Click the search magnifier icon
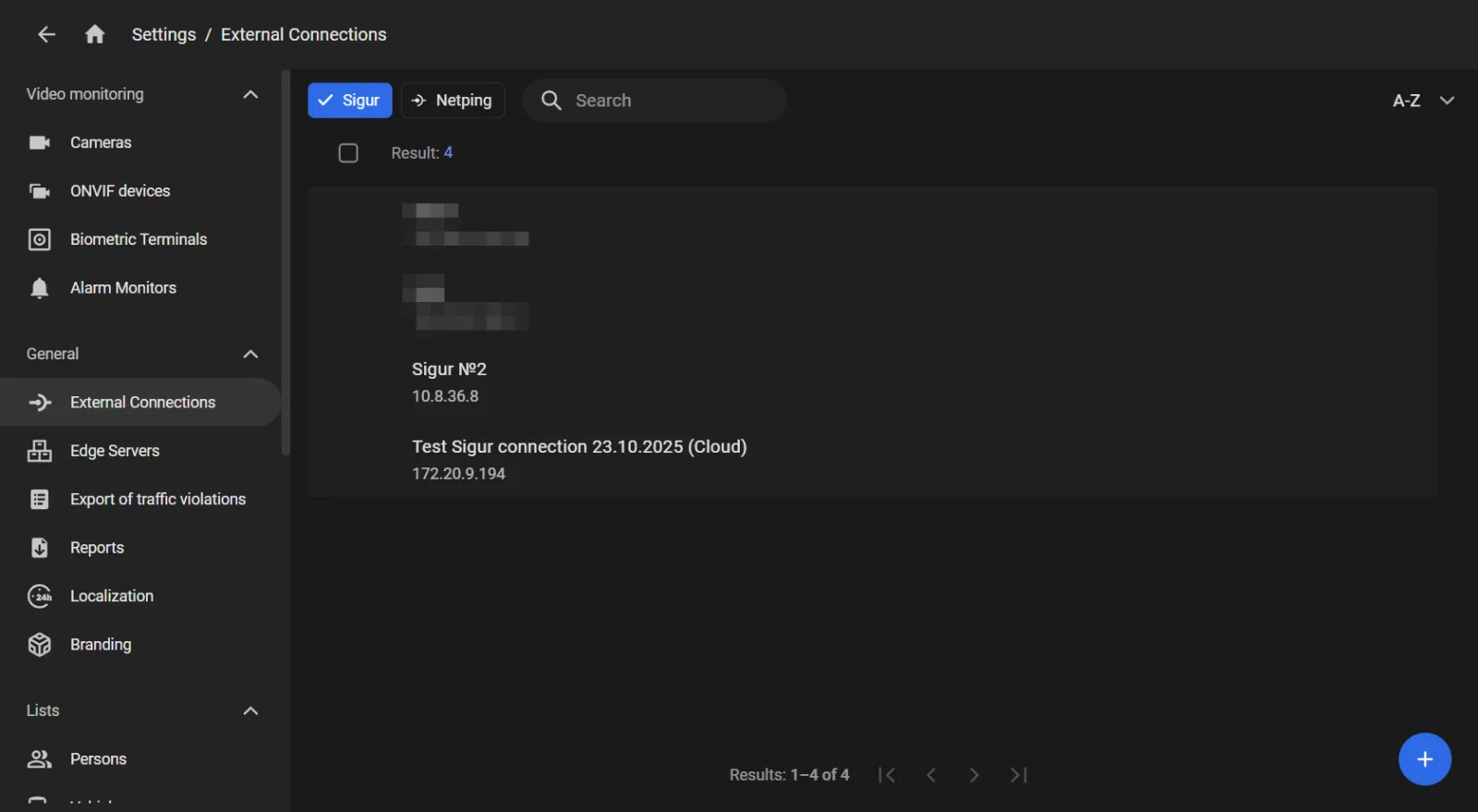The width and height of the screenshot is (1478, 812). click(x=551, y=101)
